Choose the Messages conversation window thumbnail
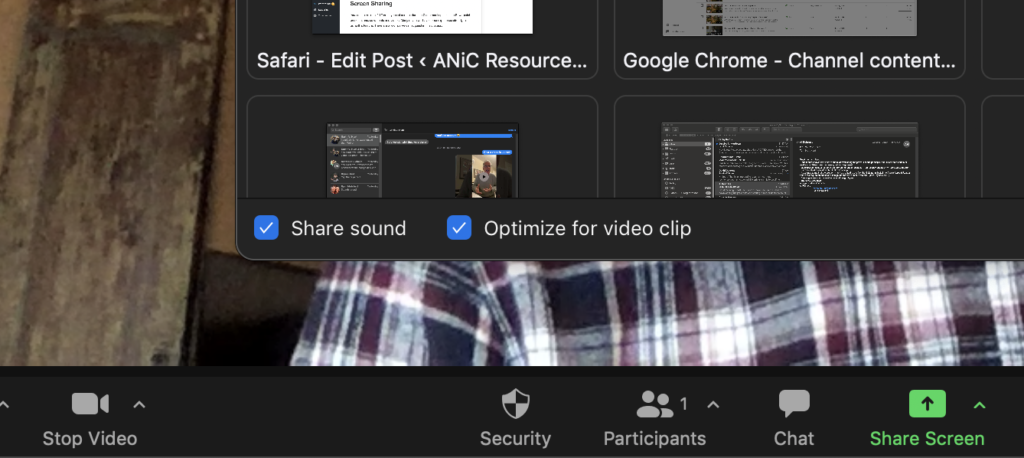Screen dimensions: 1024x458 pyautogui.click(x=421, y=158)
